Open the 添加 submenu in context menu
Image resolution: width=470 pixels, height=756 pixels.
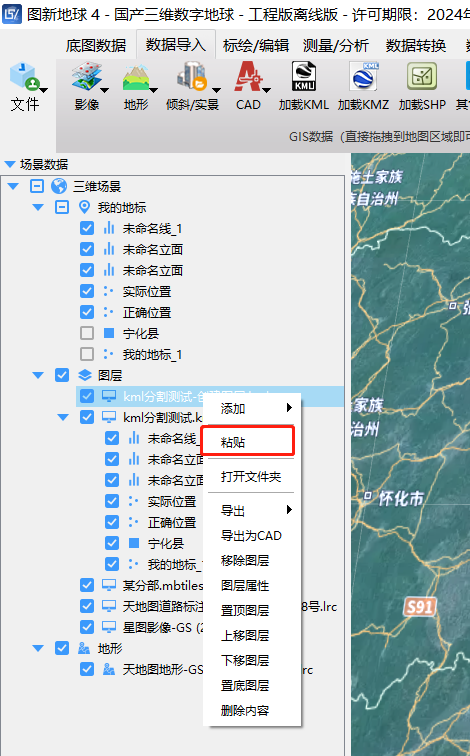252,408
